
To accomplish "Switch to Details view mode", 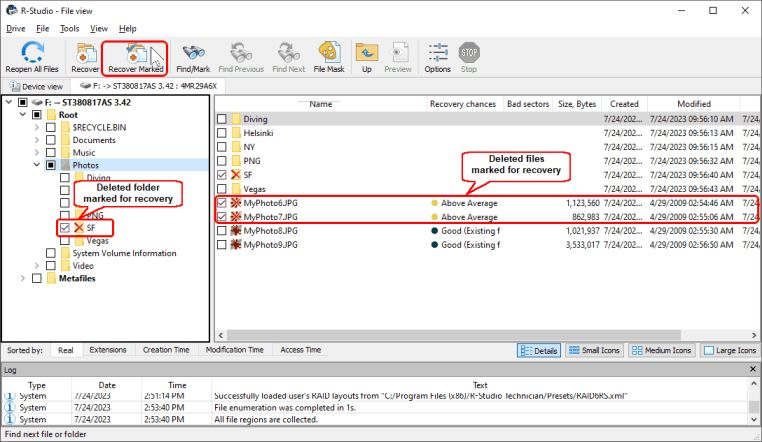I will click(538, 350).
